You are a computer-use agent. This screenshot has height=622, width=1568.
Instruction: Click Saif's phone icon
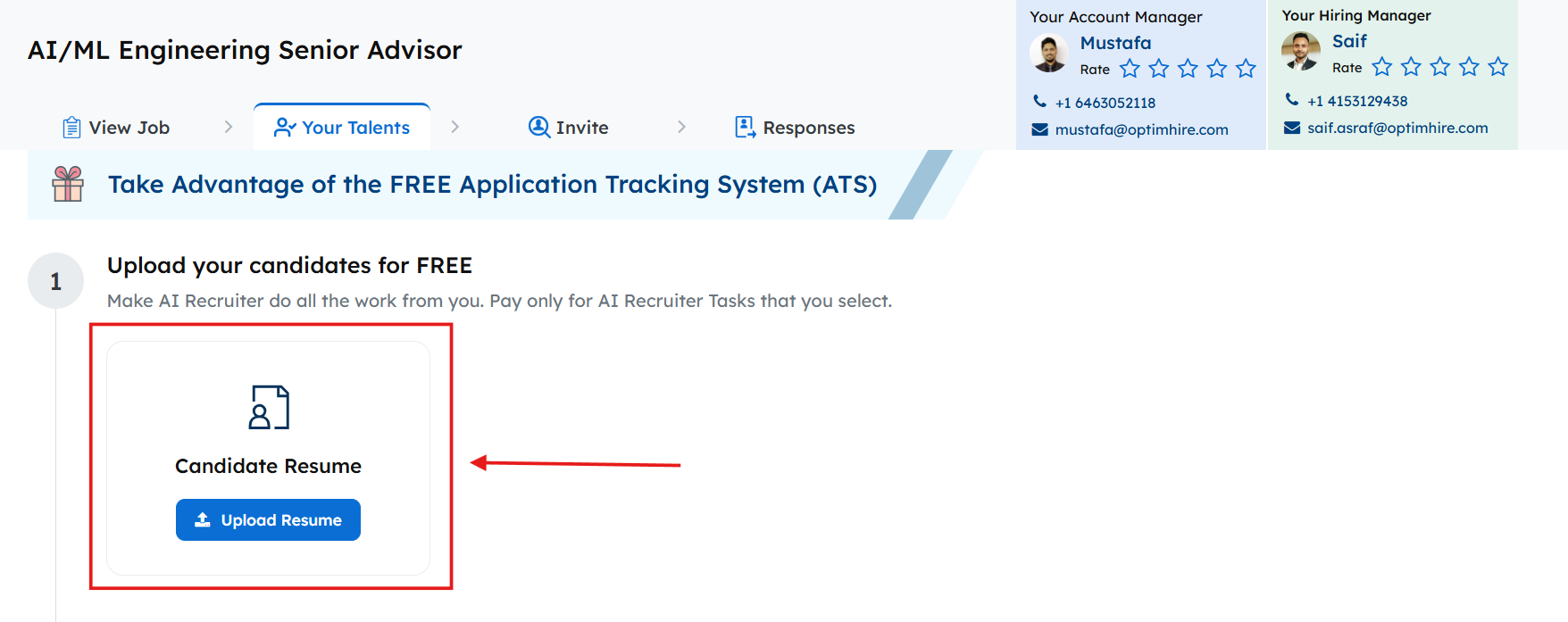[1291, 100]
